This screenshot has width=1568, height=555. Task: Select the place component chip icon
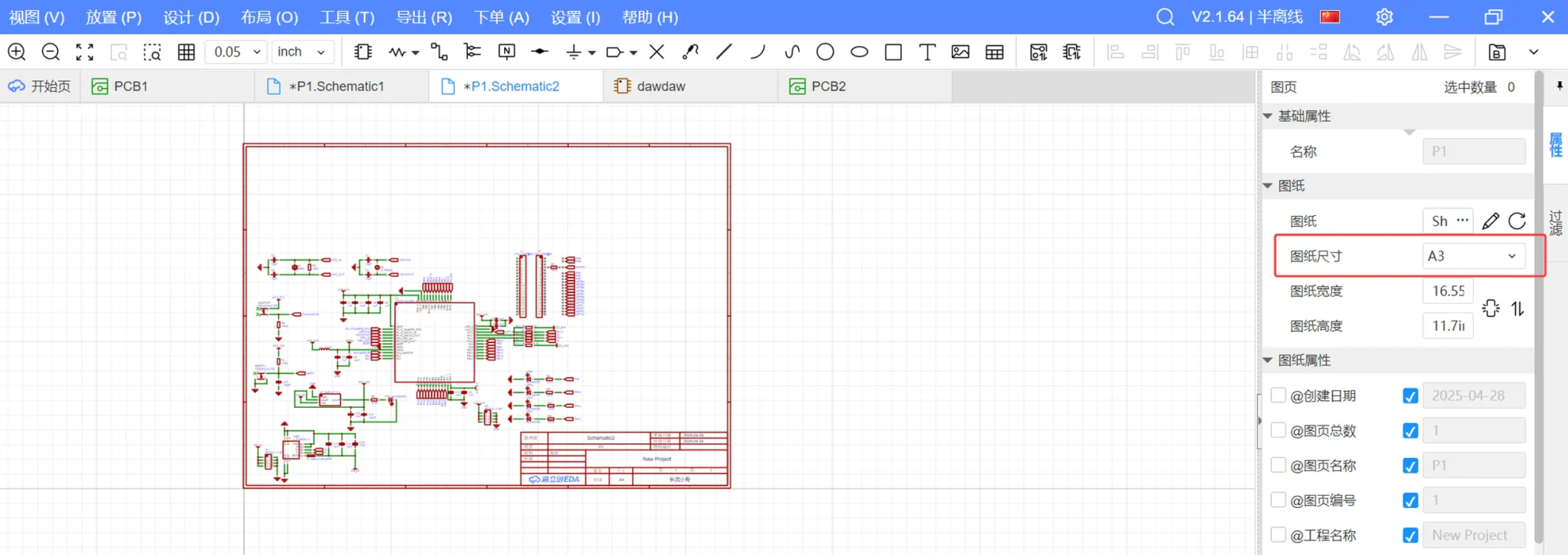363,52
